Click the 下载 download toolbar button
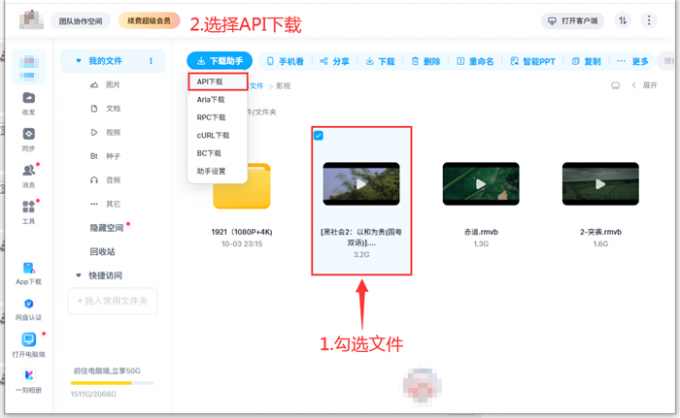The height and width of the screenshot is (418, 680). pyautogui.click(x=380, y=62)
